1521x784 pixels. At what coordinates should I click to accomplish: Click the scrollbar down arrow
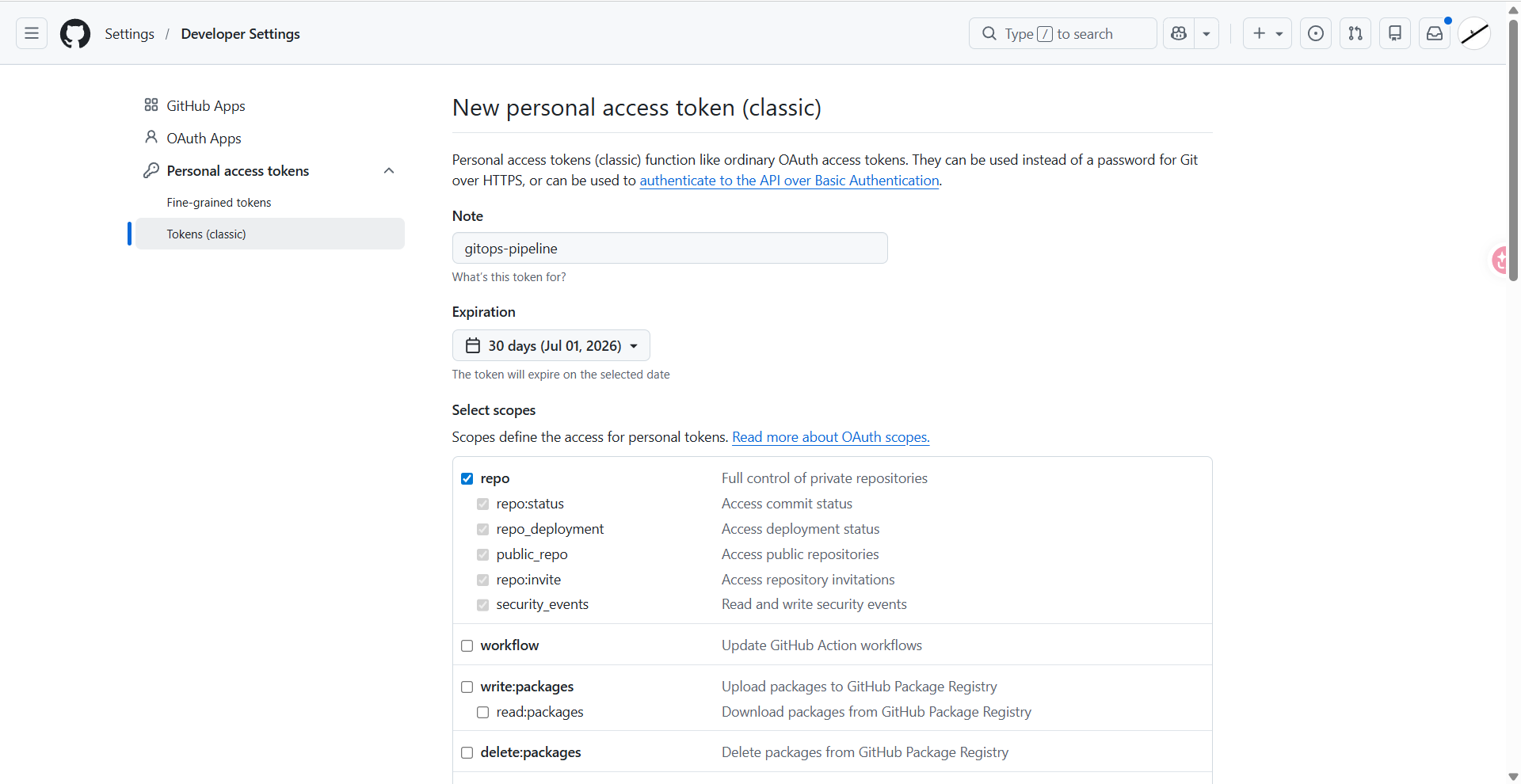click(x=1513, y=776)
